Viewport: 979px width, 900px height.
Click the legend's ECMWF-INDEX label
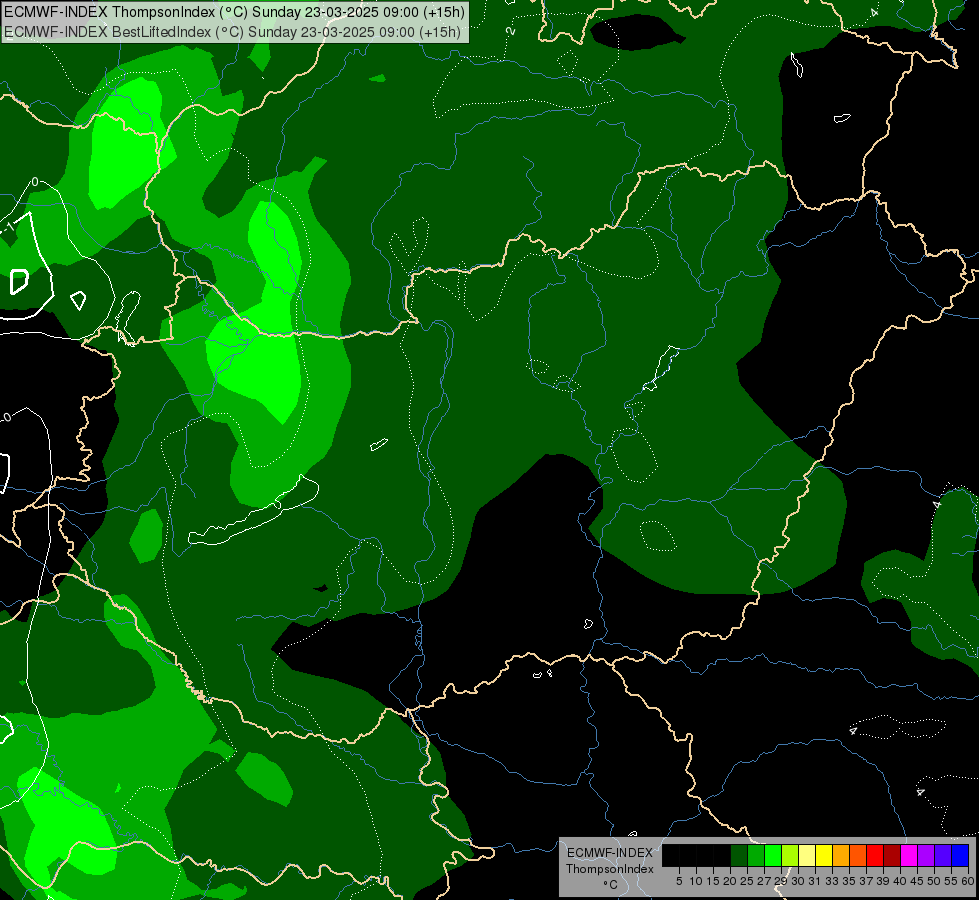(x=610, y=853)
